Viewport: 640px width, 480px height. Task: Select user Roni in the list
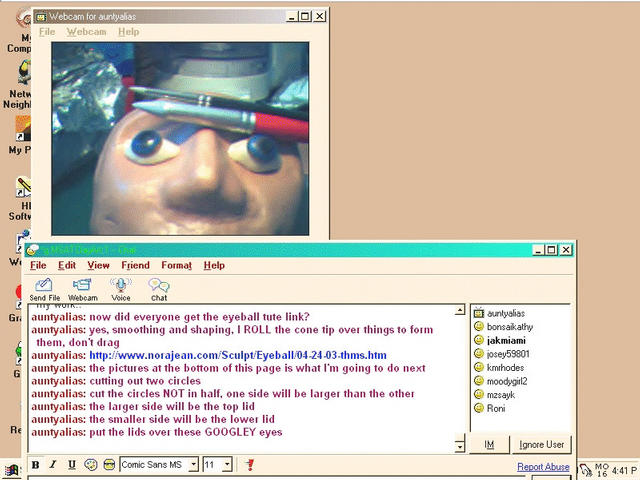(x=496, y=408)
